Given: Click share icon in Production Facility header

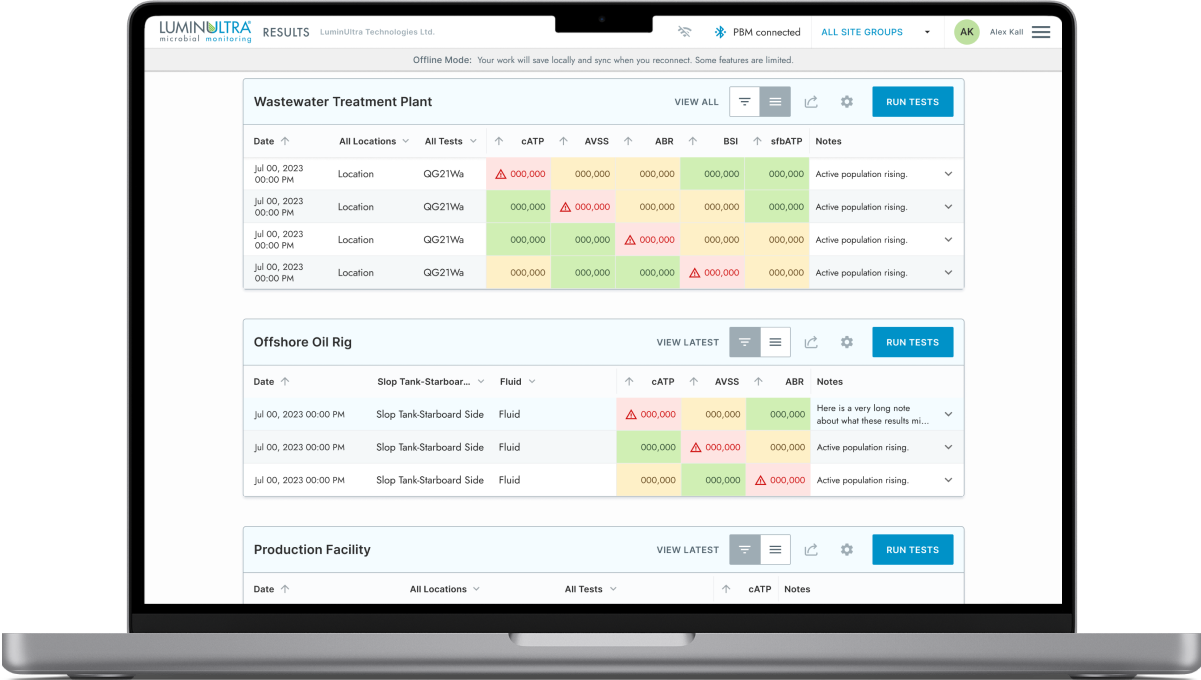Looking at the screenshot, I should click(x=811, y=550).
